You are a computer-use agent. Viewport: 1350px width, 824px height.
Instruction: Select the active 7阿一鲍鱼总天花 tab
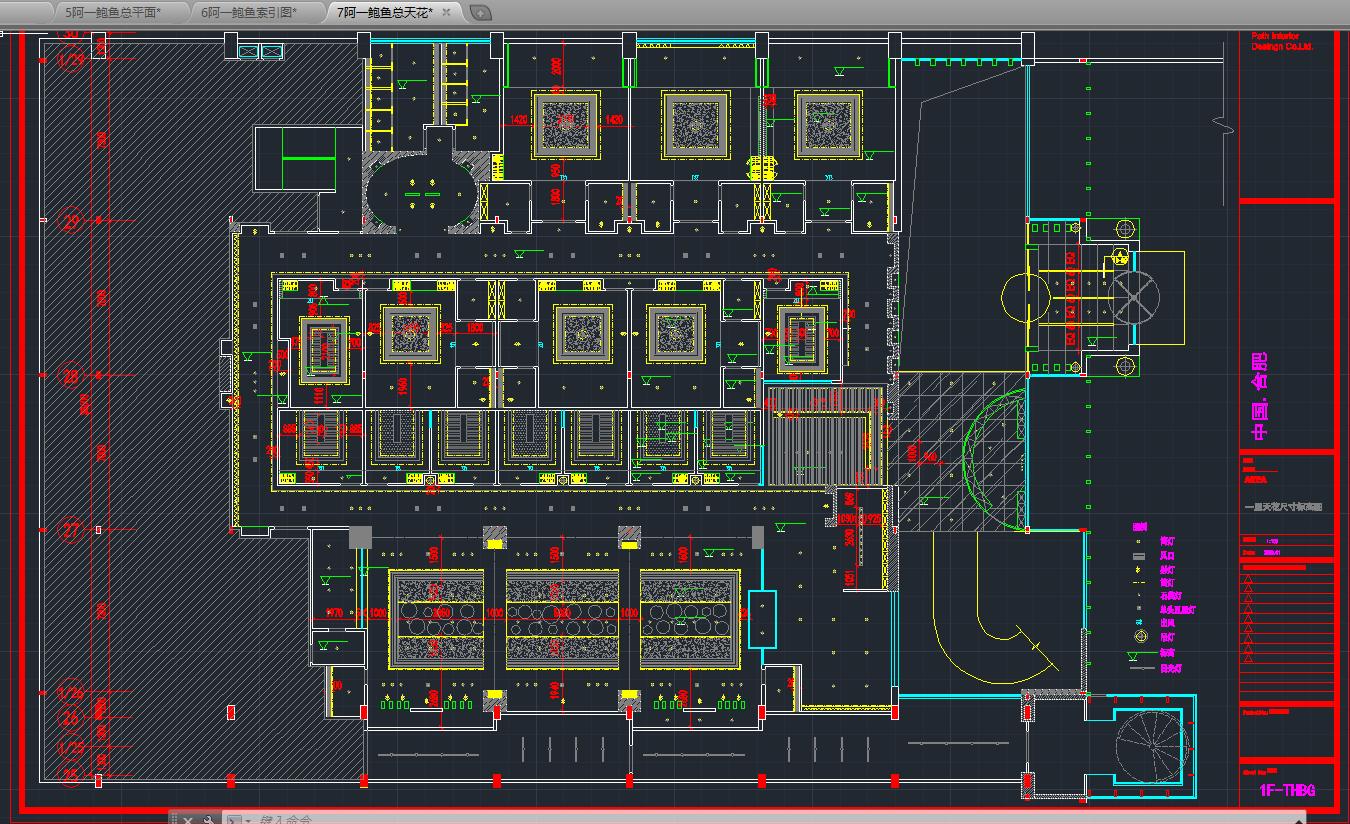[385, 13]
